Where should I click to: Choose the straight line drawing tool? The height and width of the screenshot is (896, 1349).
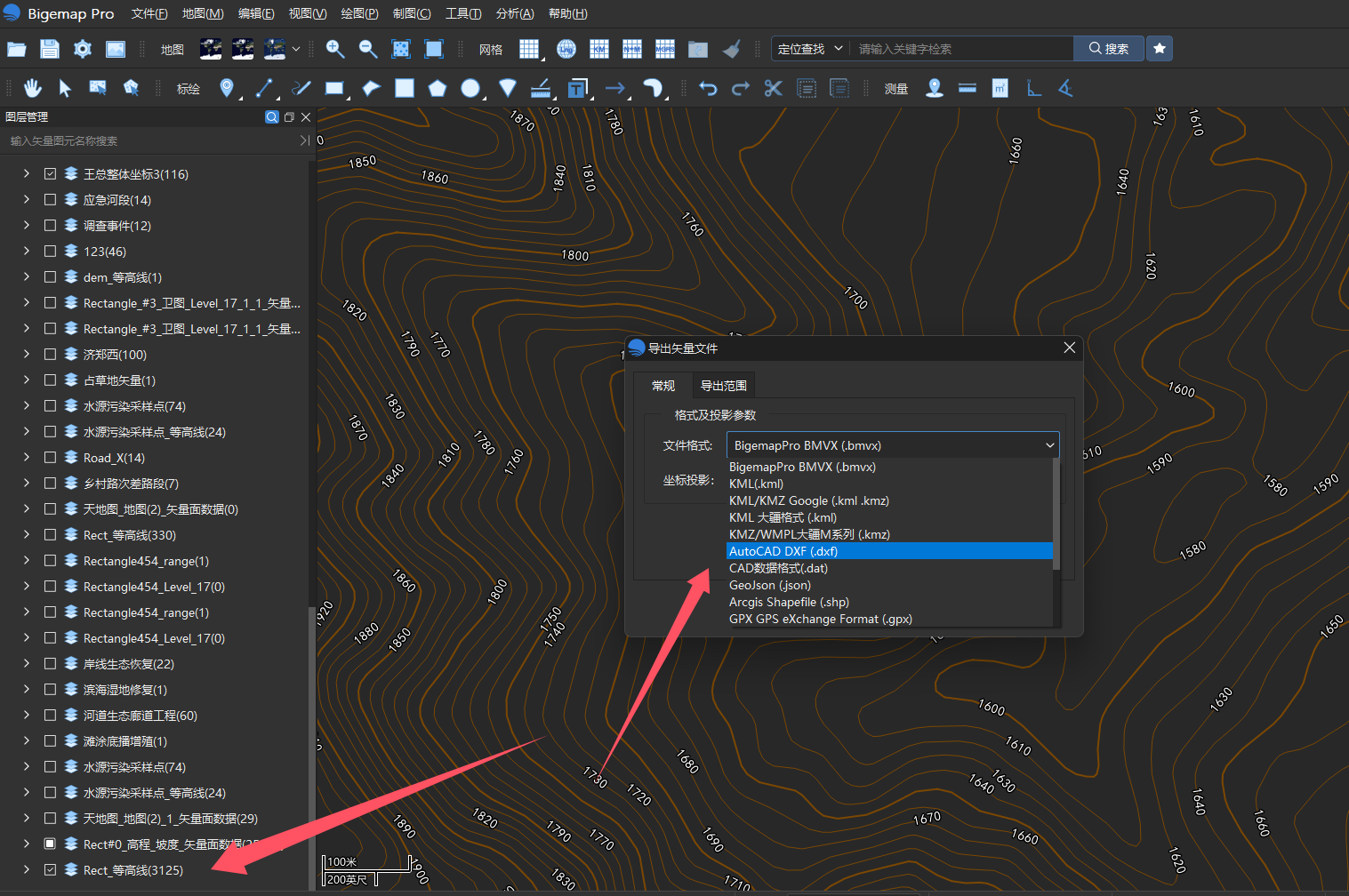click(264, 88)
